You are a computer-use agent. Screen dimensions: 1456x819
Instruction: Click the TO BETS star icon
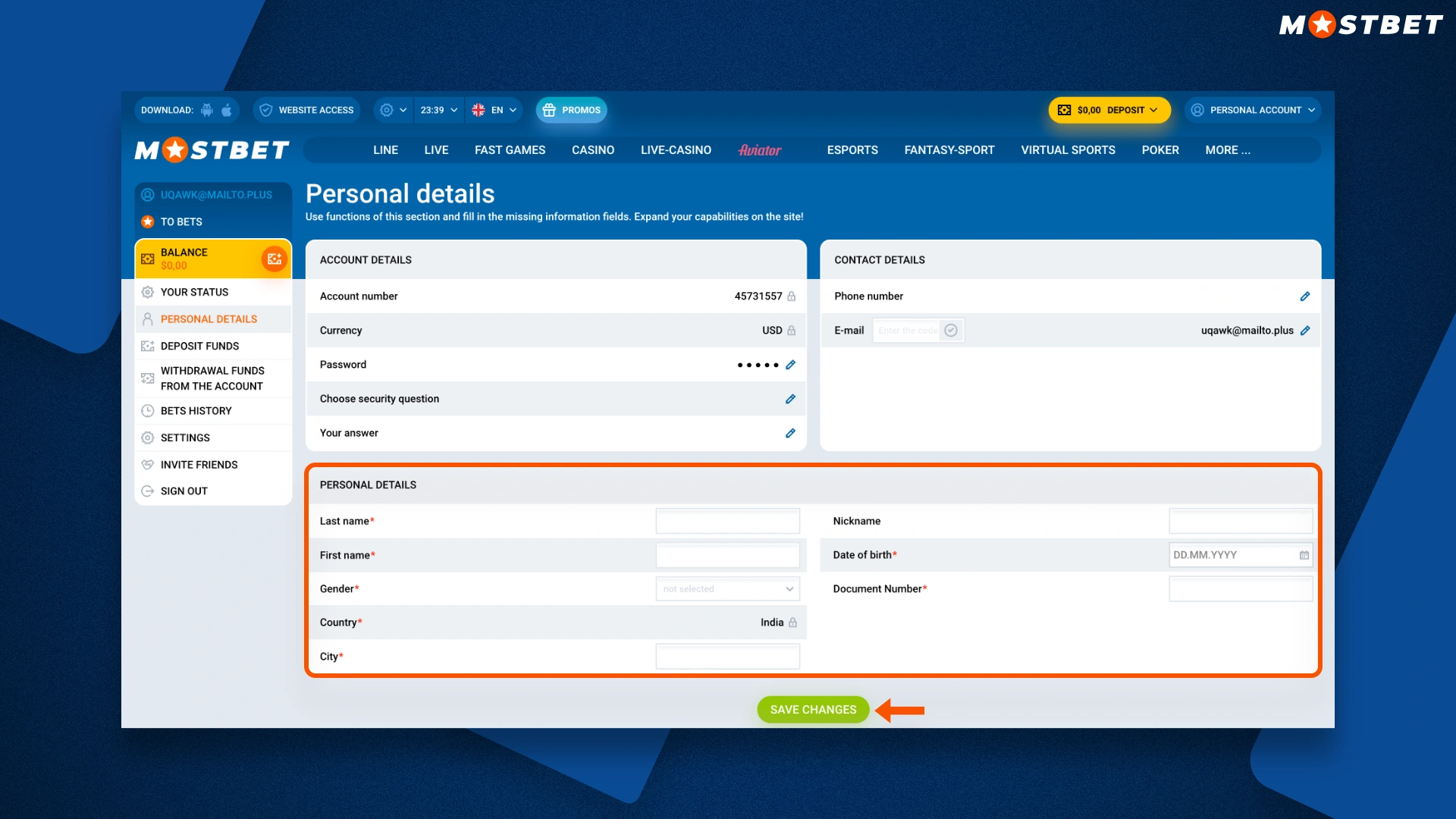(148, 221)
